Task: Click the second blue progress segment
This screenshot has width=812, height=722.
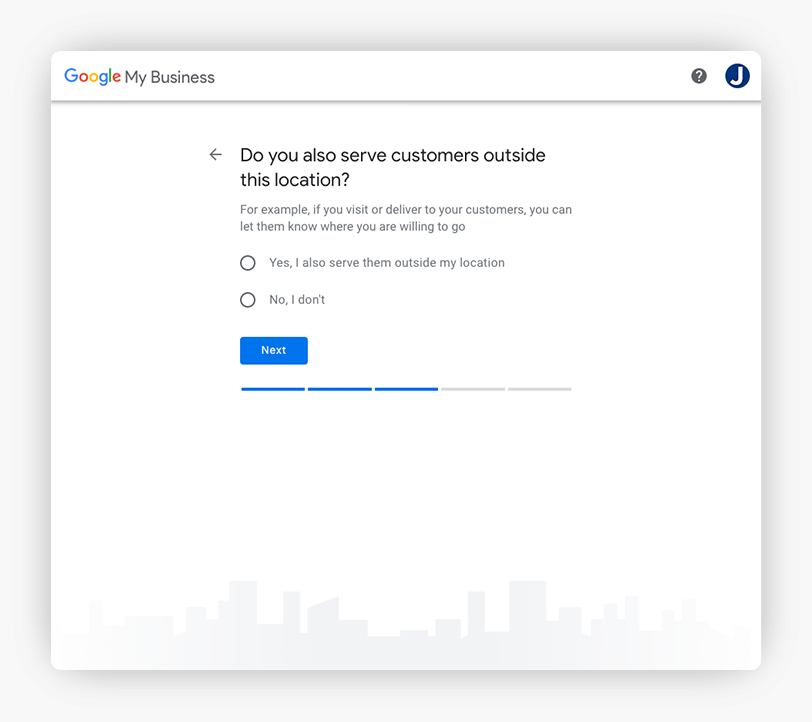Action: click(x=340, y=389)
